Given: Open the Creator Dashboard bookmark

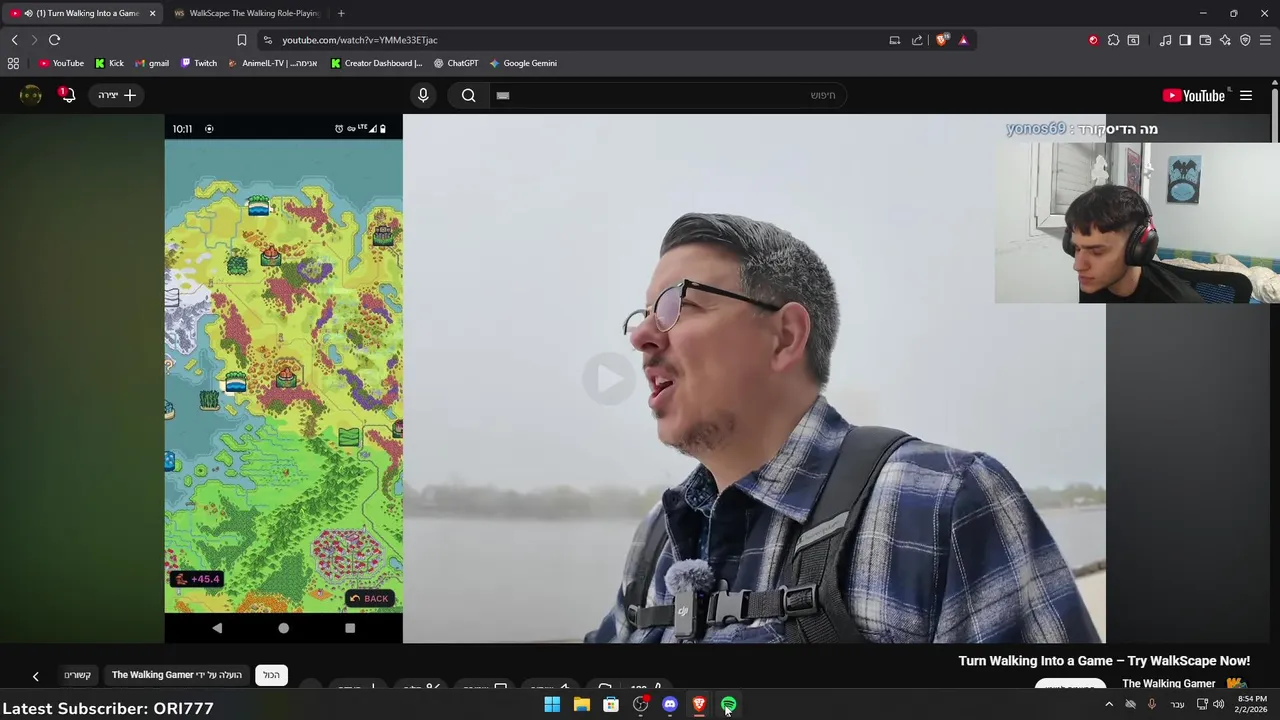Looking at the screenshot, I should pos(376,63).
